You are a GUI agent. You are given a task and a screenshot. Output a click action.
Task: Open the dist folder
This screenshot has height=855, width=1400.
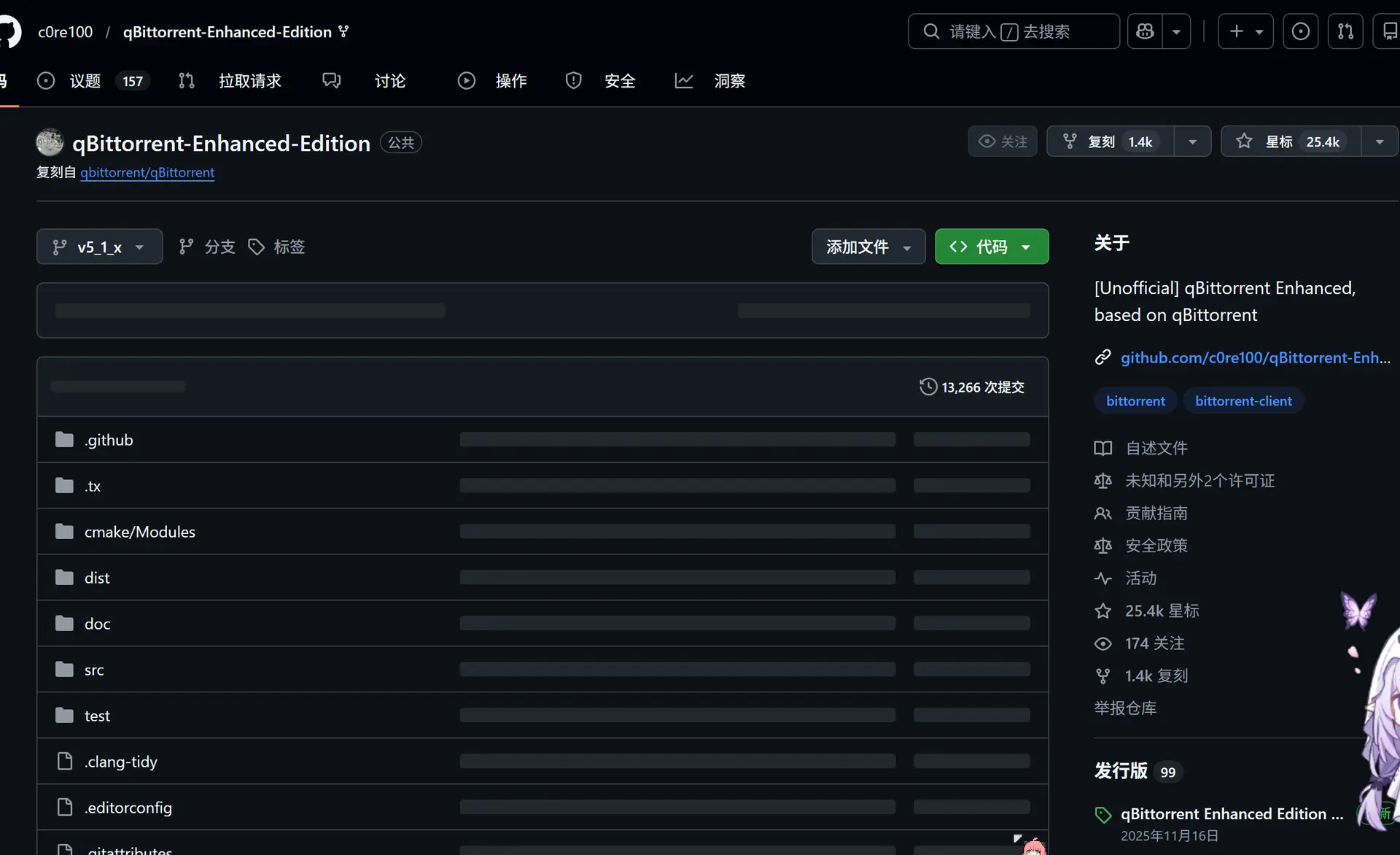(x=97, y=578)
